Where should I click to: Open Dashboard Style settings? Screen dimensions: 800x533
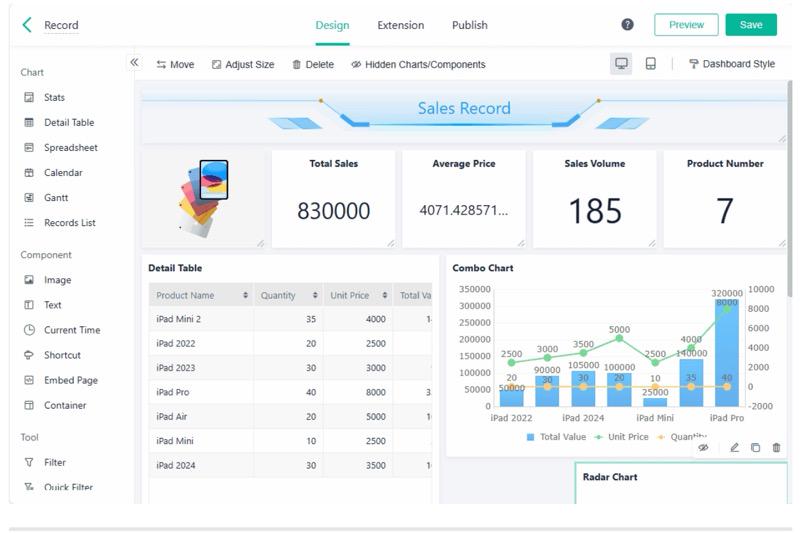click(732, 64)
